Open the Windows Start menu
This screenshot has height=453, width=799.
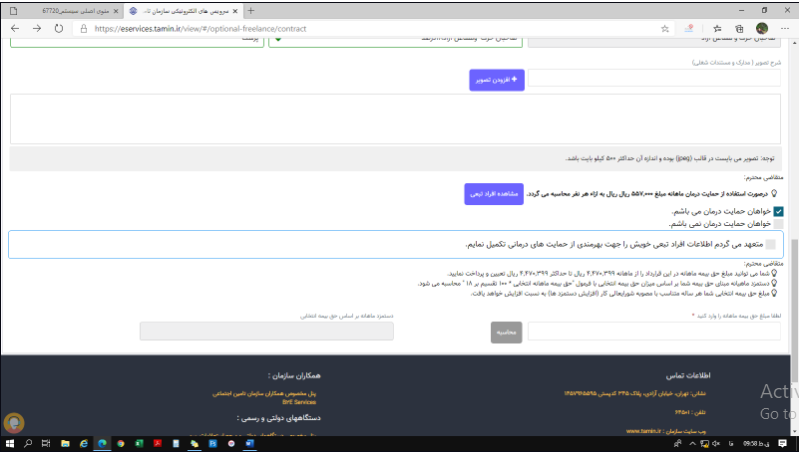click(x=9, y=444)
